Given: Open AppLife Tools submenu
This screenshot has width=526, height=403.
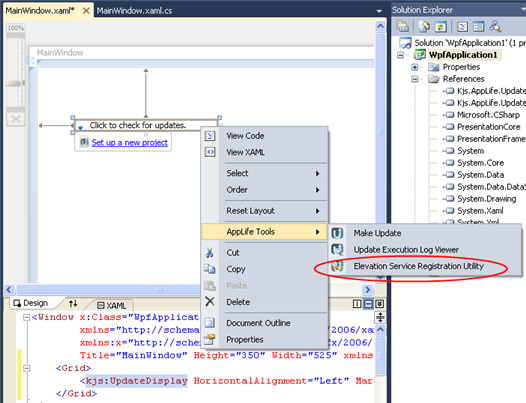Looking at the screenshot, I should (x=264, y=232).
